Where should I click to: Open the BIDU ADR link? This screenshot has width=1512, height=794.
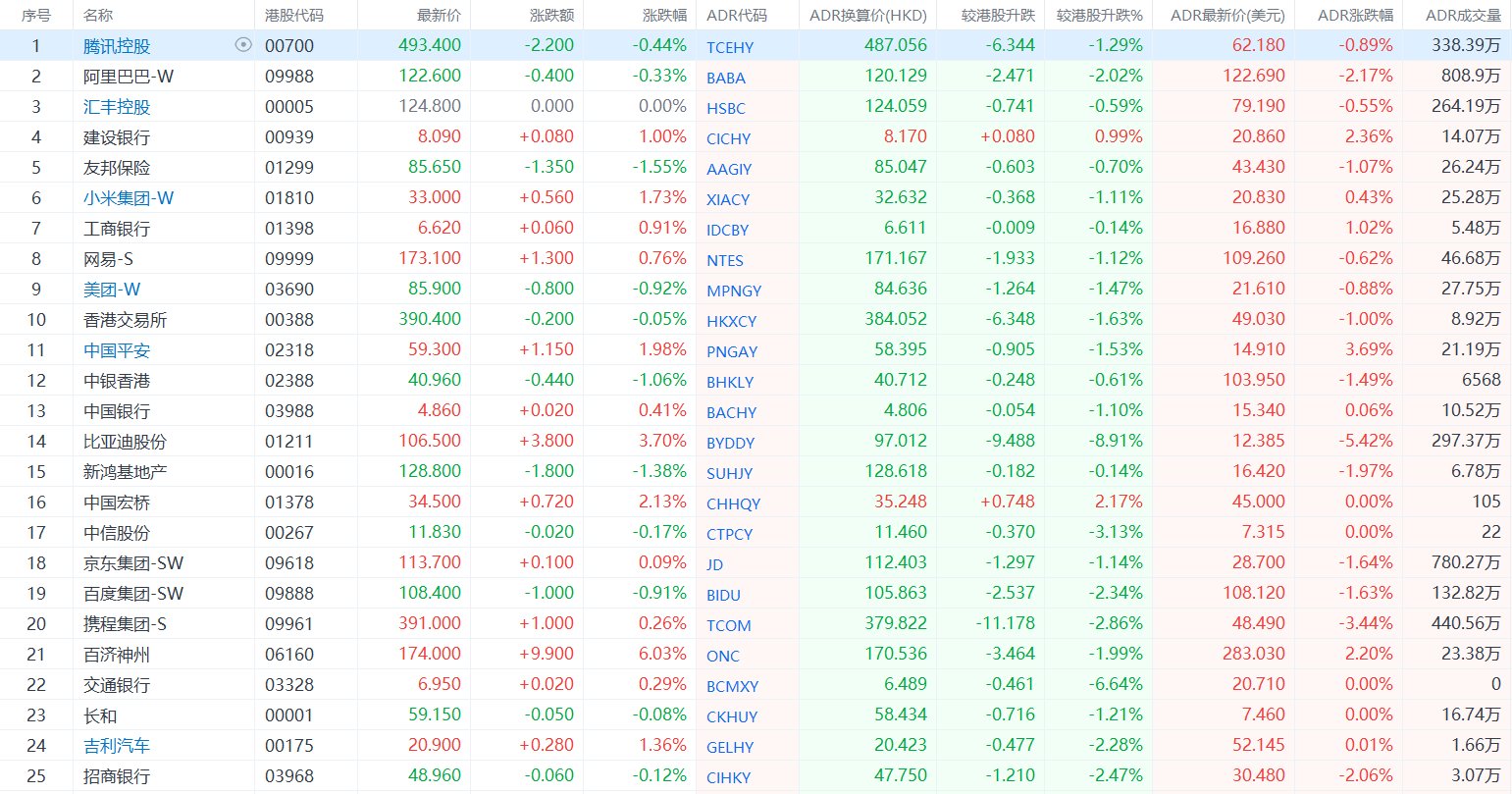(723, 595)
